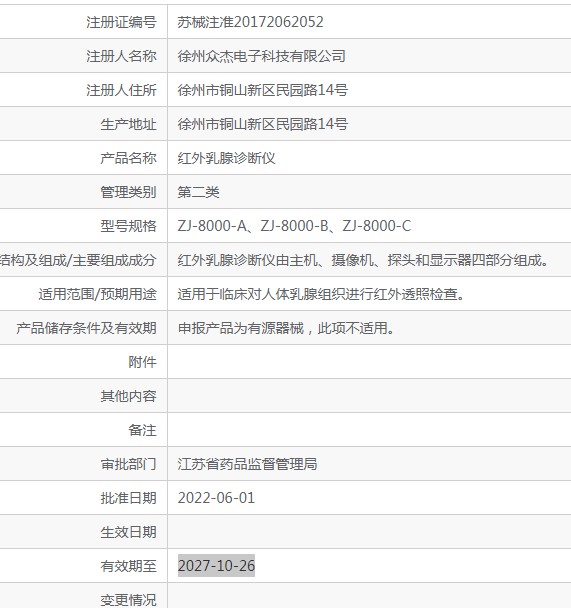The height and width of the screenshot is (608, 571).
Task: Select the registrant name 徐州众杰电子科技有限公司
Action: (x=262, y=56)
